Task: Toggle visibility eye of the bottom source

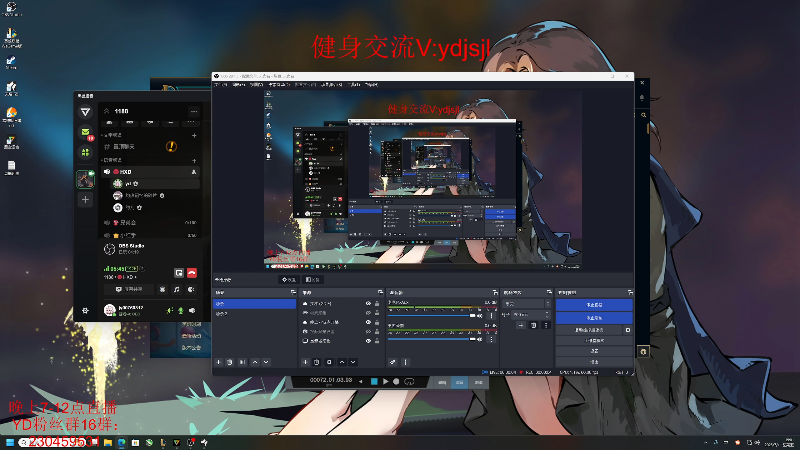Action: (x=368, y=341)
